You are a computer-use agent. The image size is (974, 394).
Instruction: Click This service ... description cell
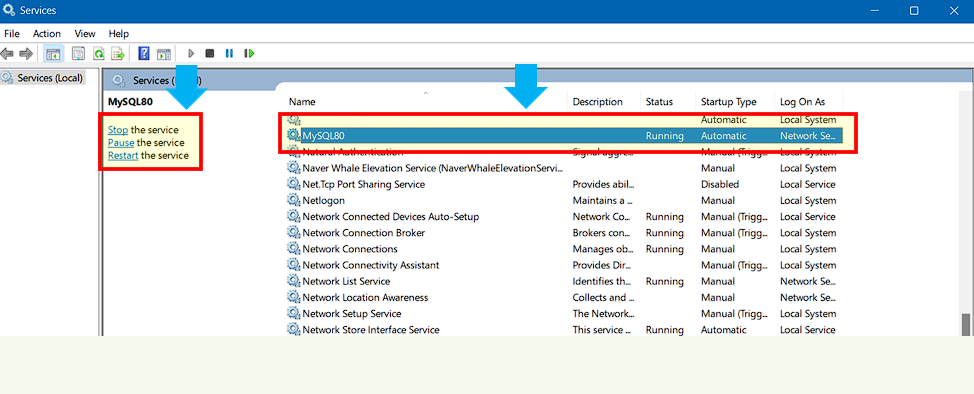(603, 329)
